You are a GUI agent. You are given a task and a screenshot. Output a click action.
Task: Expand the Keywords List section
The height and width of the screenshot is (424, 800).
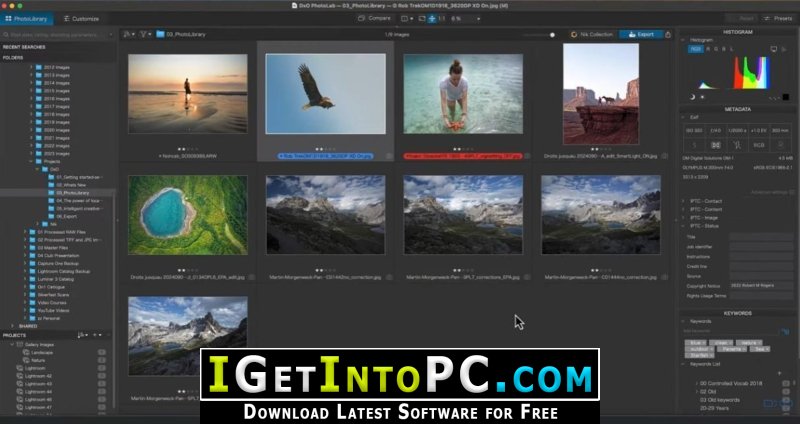[684, 364]
